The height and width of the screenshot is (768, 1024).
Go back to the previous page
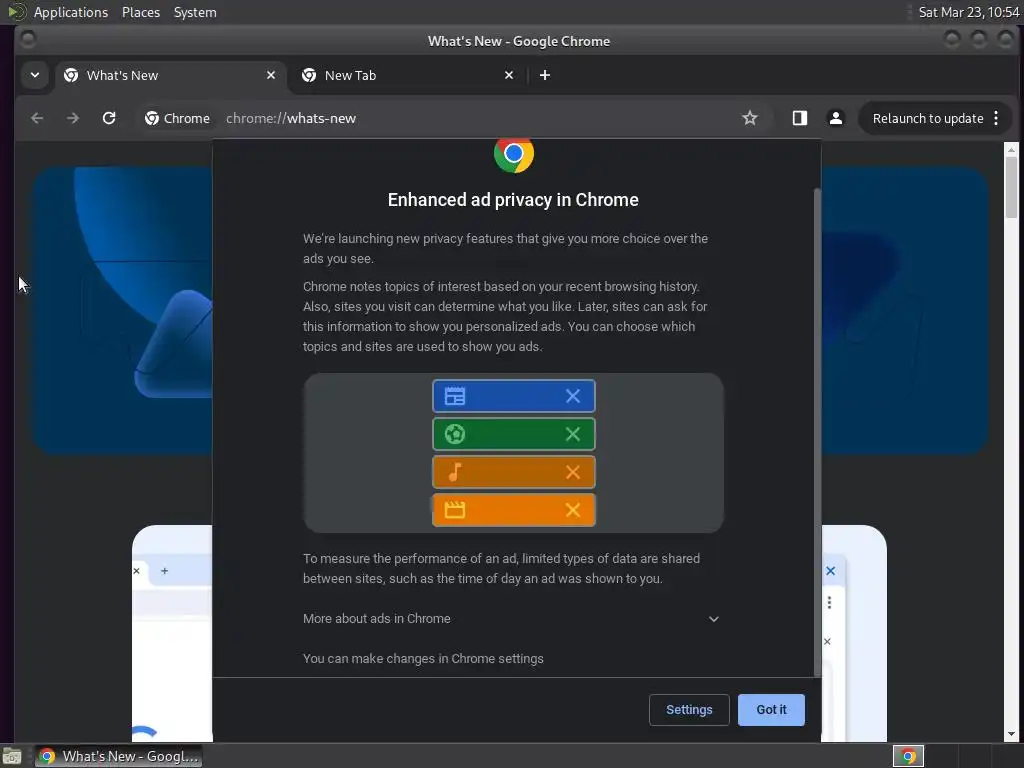[x=37, y=118]
